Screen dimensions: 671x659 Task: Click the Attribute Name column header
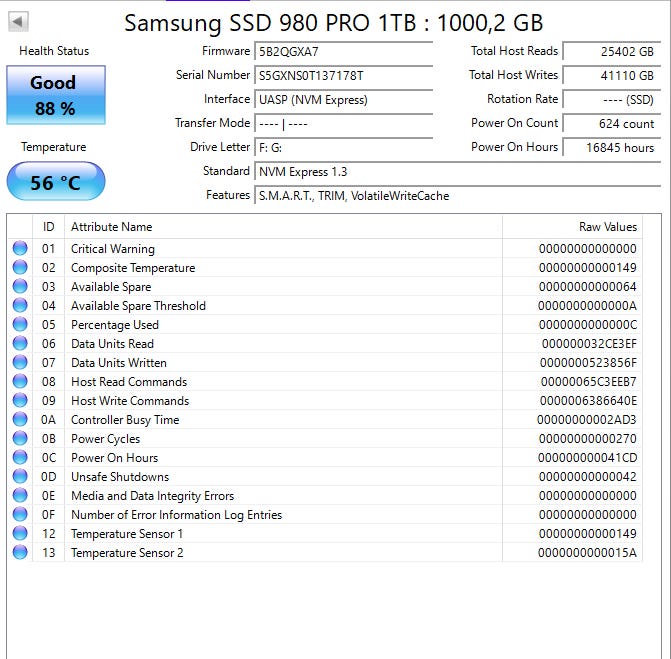(283, 226)
